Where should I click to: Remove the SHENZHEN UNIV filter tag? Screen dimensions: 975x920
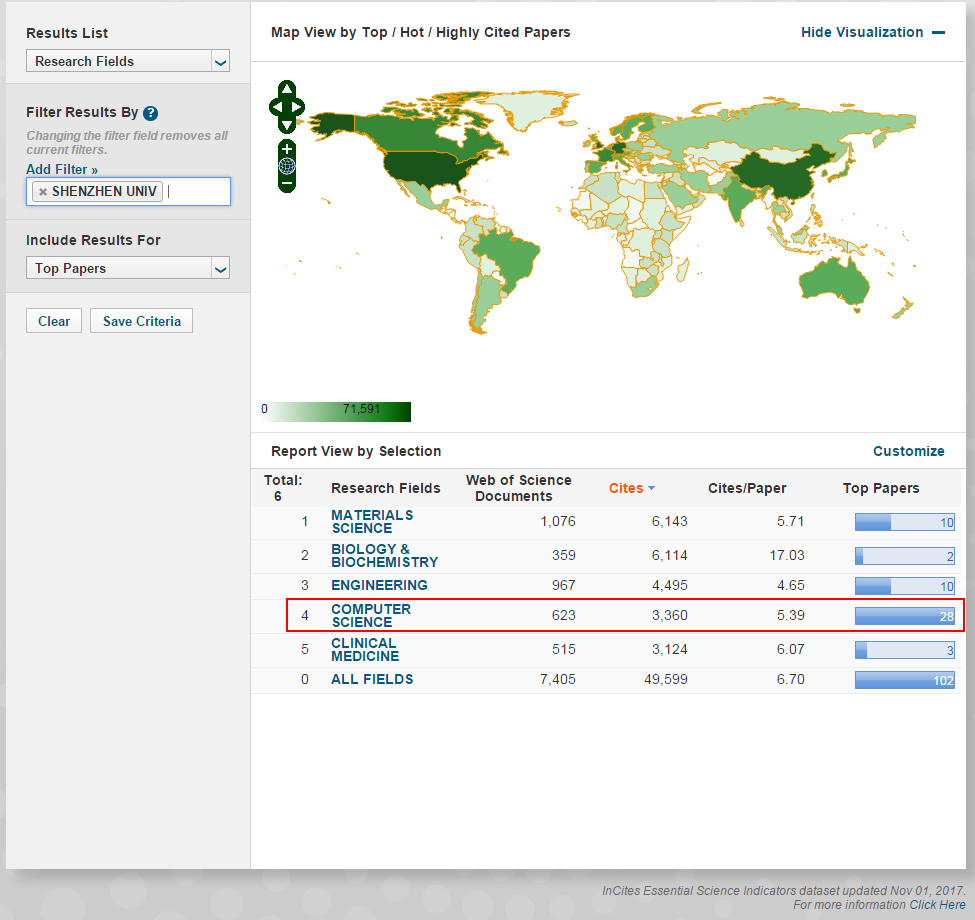(x=43, y=192)
